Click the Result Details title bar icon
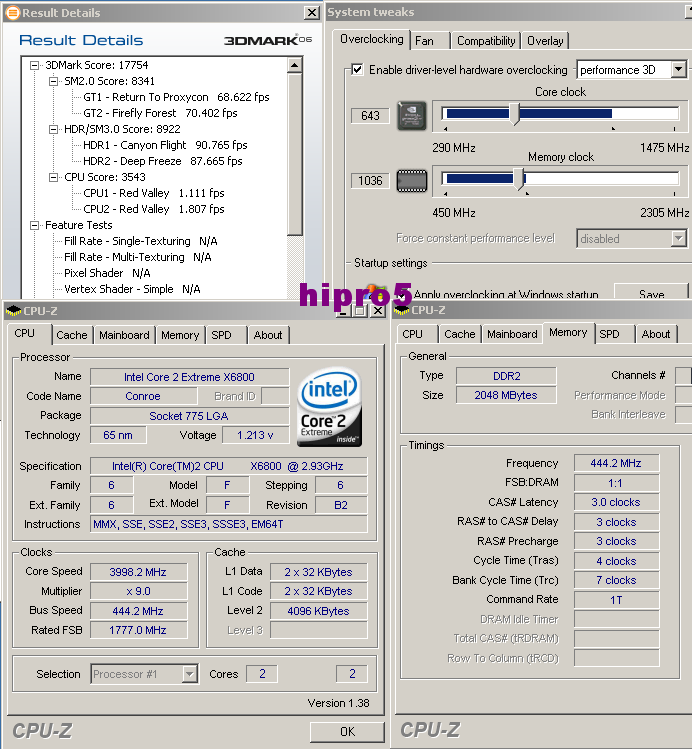The width and height of the screenshot is (692, 749). (12, 12)
